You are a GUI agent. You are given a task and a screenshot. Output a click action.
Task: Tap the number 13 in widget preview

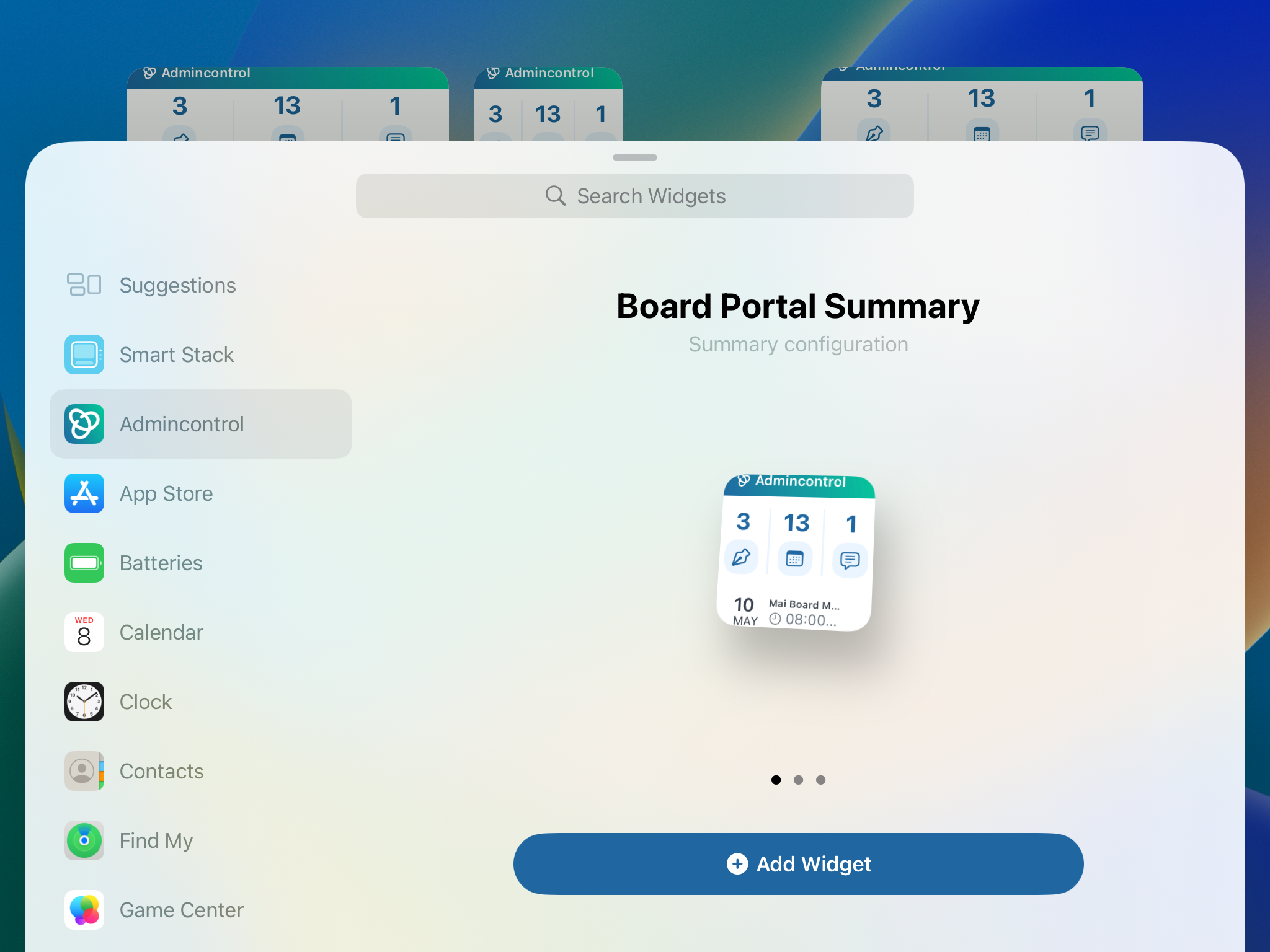pyautogui.click(x=797, y=523)
